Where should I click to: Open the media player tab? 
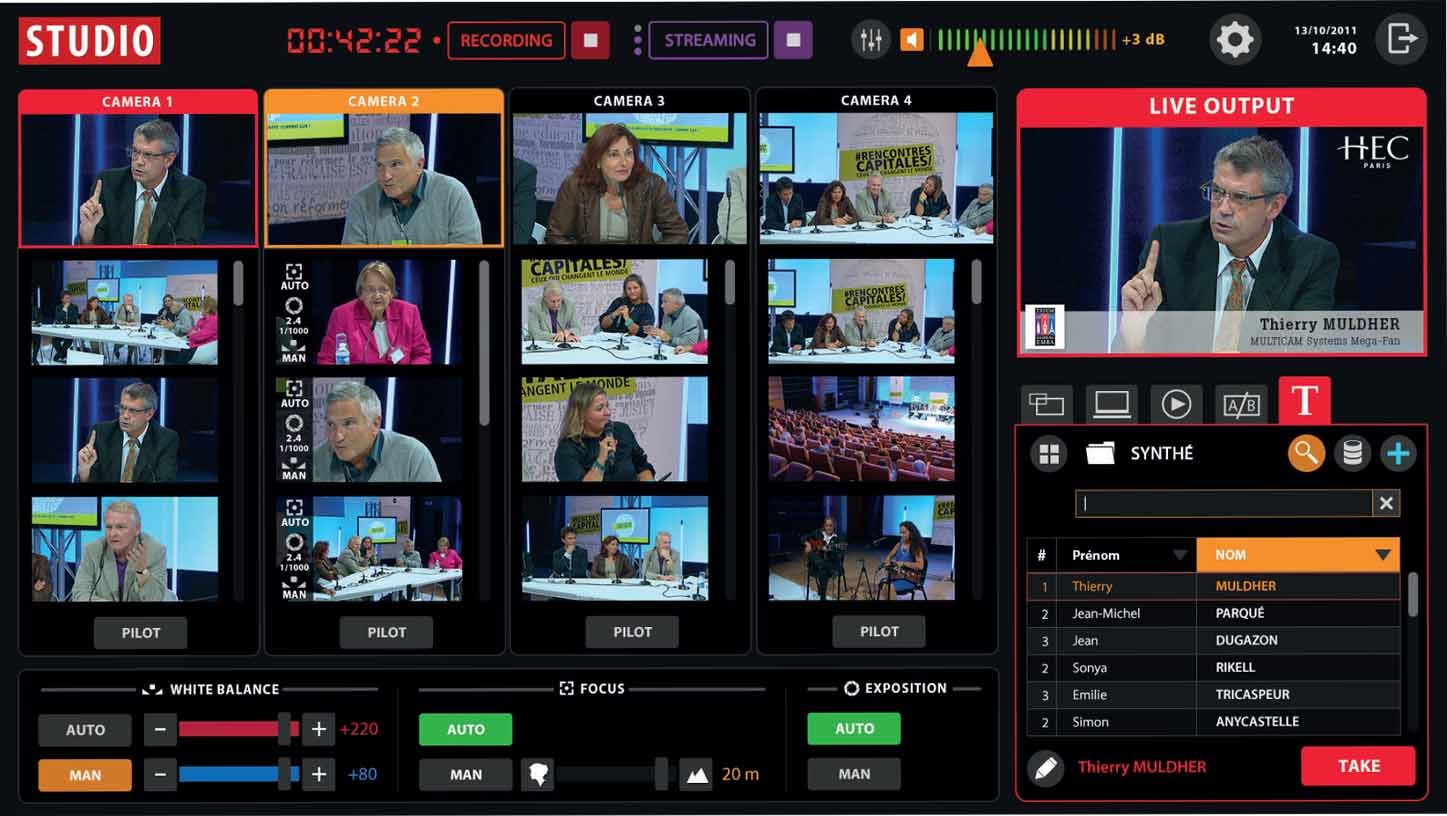1176,404
